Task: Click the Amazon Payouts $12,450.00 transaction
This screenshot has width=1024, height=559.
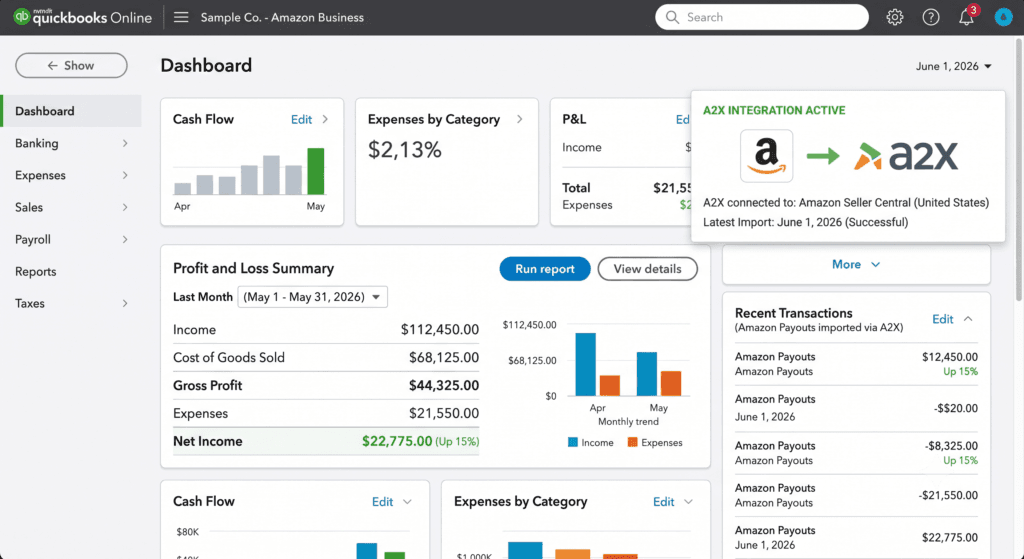Action: point(856,364)
